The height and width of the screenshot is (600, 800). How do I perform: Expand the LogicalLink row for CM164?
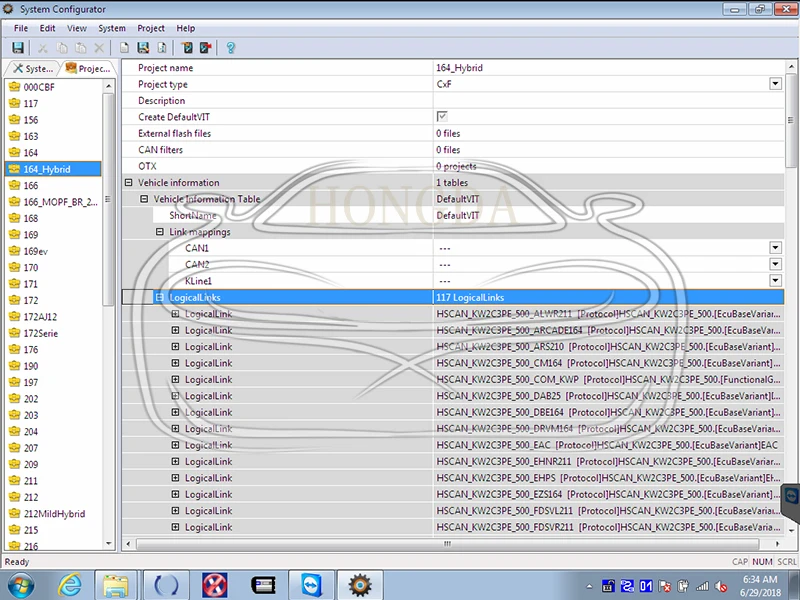176,363
